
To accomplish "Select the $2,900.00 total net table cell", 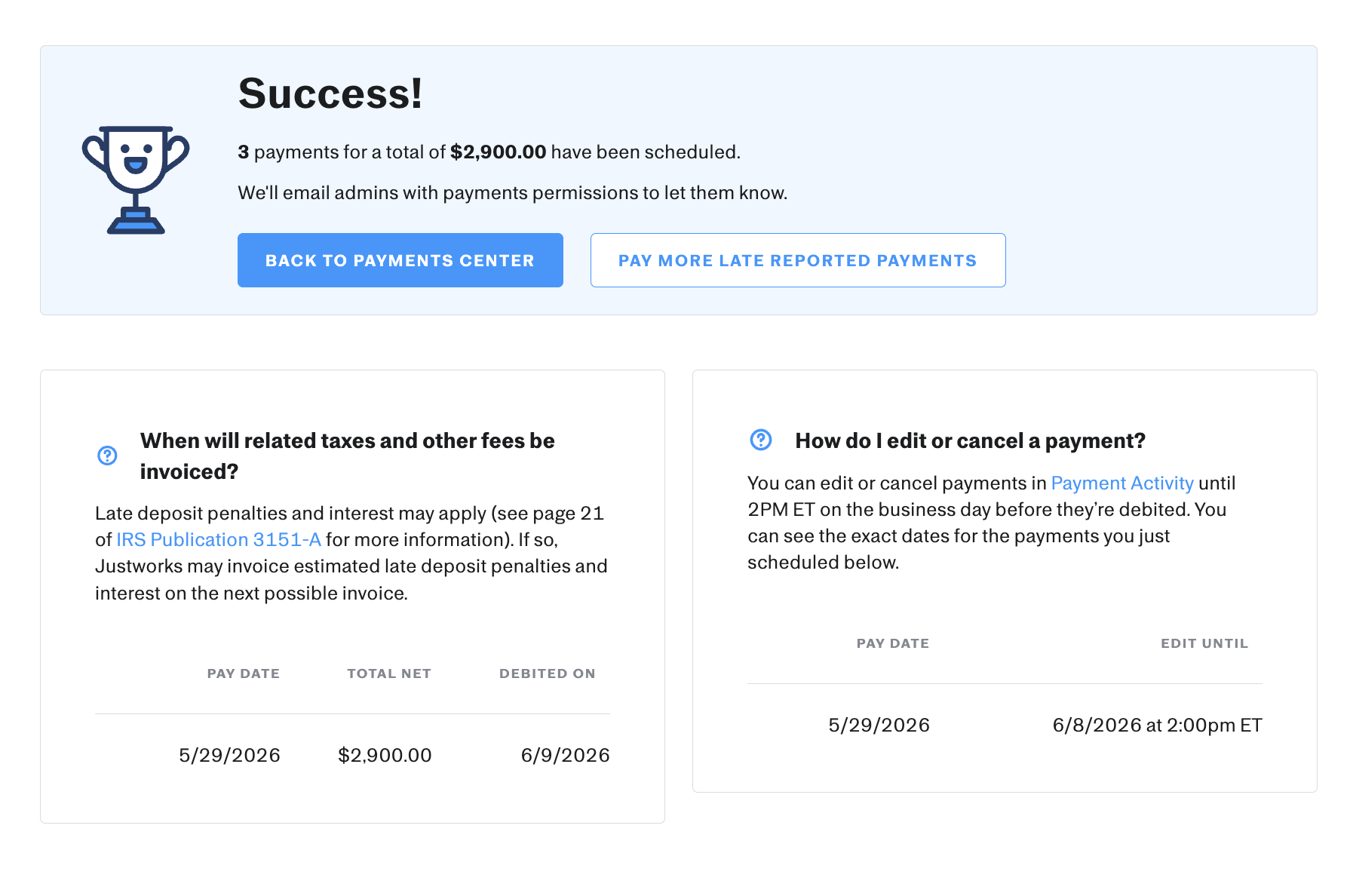I will (x=385, y=755).
